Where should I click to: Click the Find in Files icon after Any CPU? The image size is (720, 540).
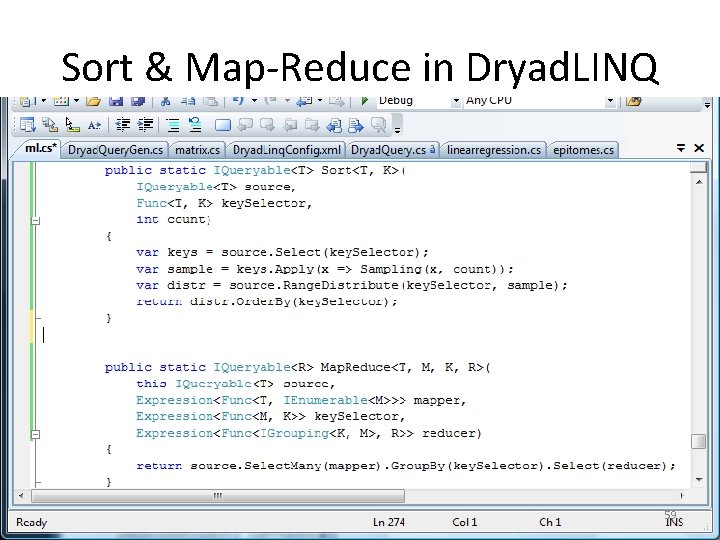tap(634, 101)
